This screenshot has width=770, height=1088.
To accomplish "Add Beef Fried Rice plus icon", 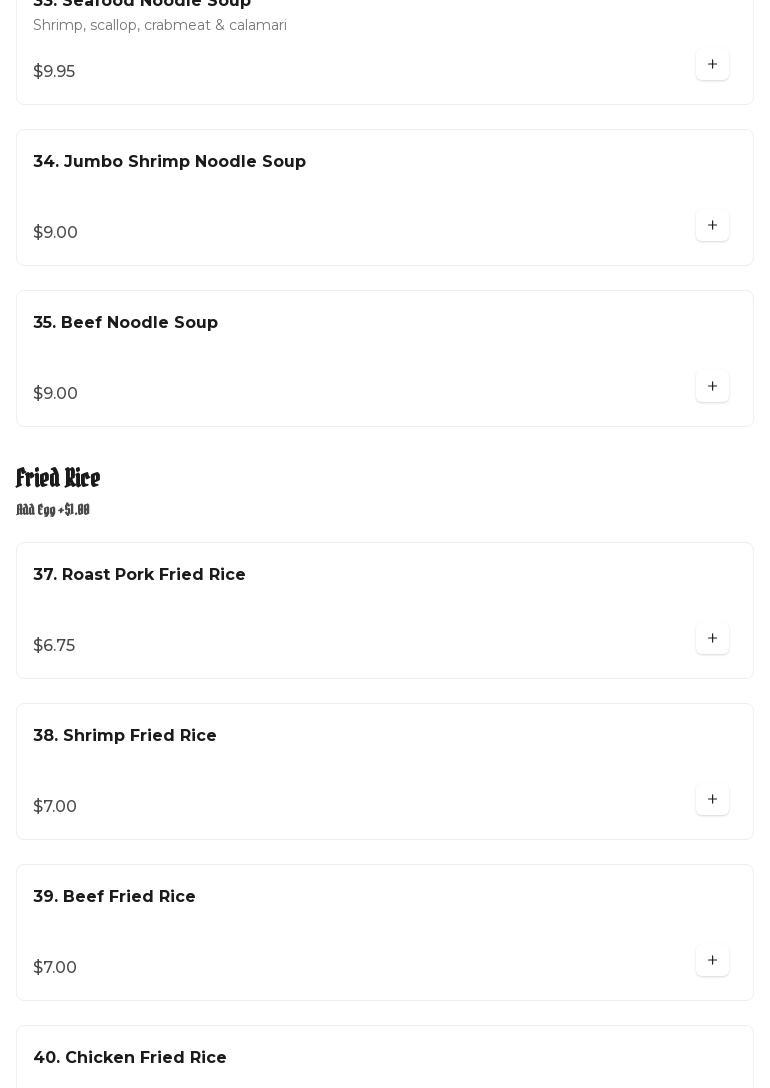I will pyautogui.click(x=712, y=961).
